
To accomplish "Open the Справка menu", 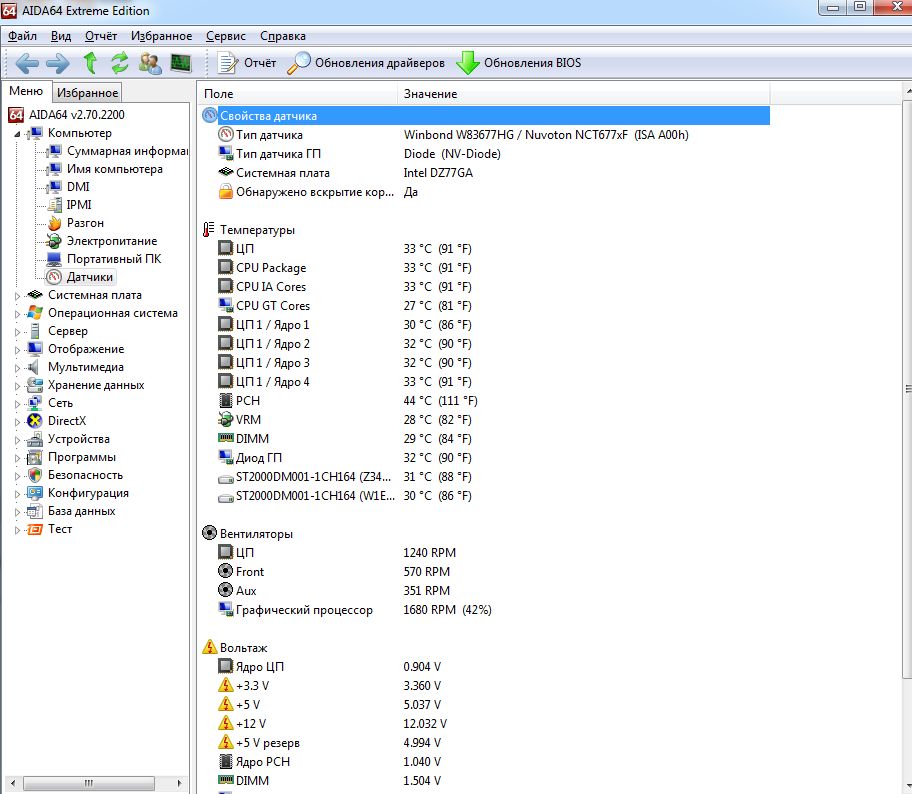I will (283, 36).
